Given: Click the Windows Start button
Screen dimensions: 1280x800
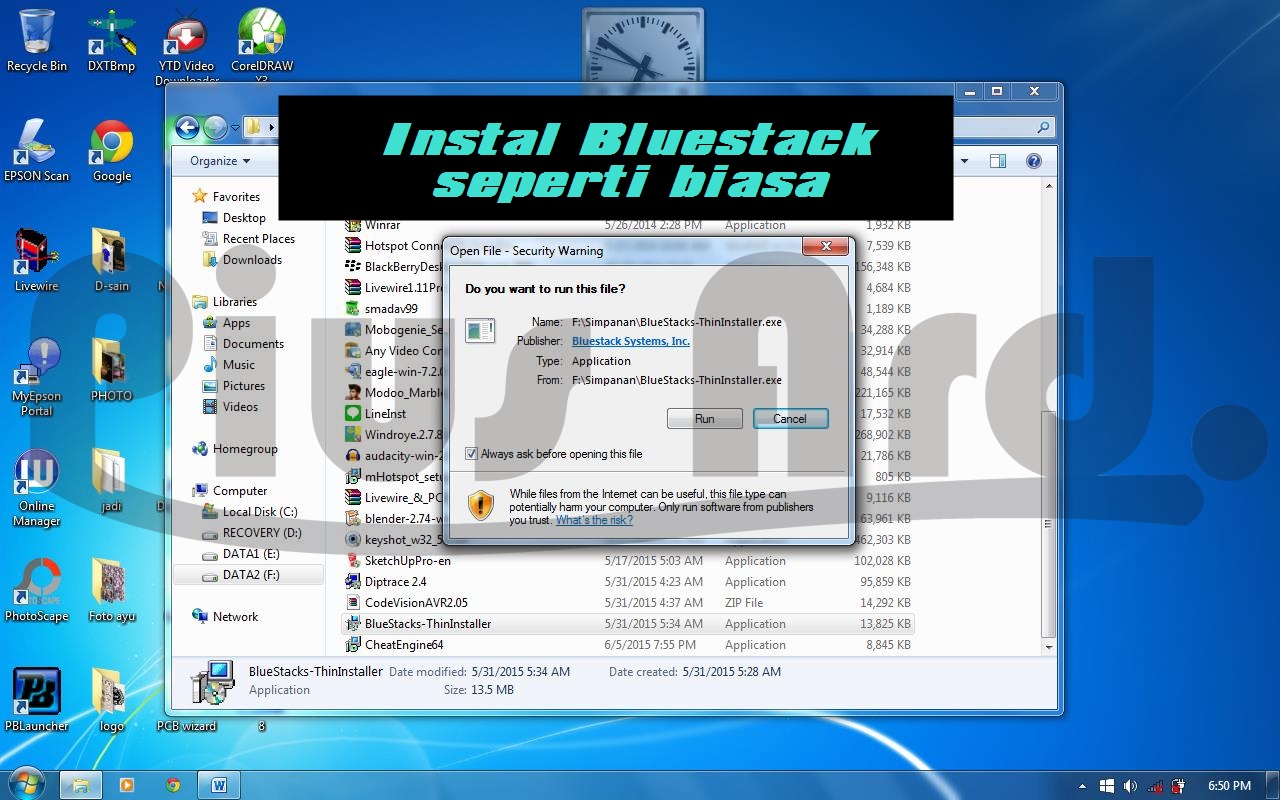Looking at the screenshot, I should [25, 783].
